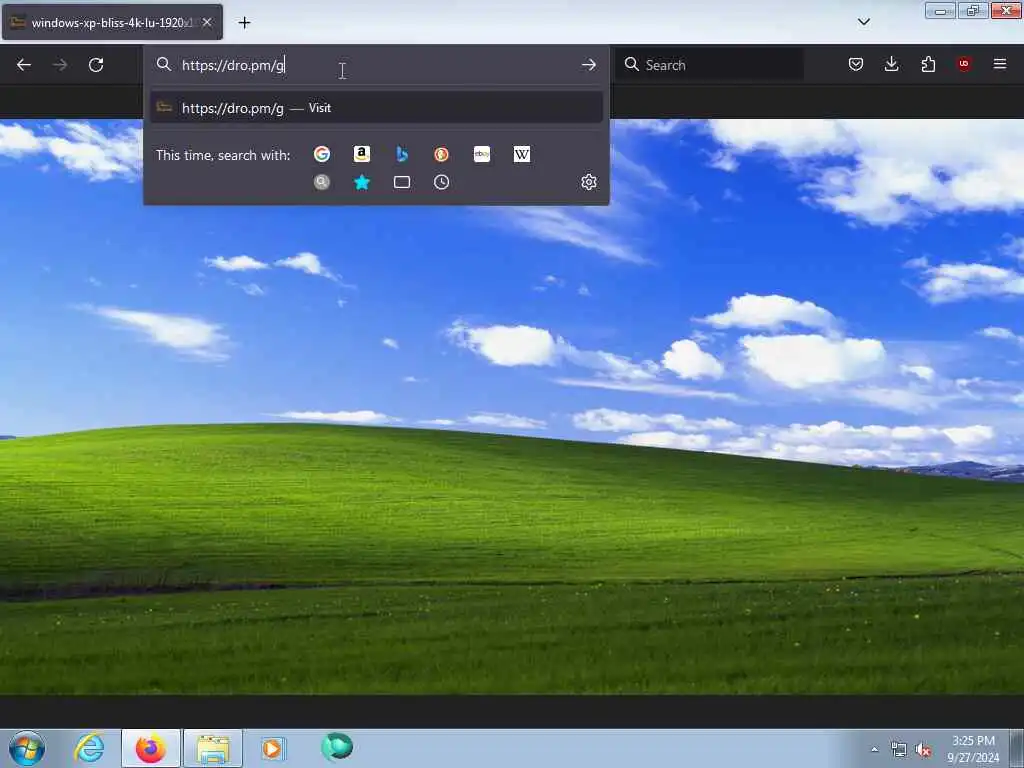This screenshot has width=1024, height=768.
Task: Open a new tab
Action: tap(244, 23)
